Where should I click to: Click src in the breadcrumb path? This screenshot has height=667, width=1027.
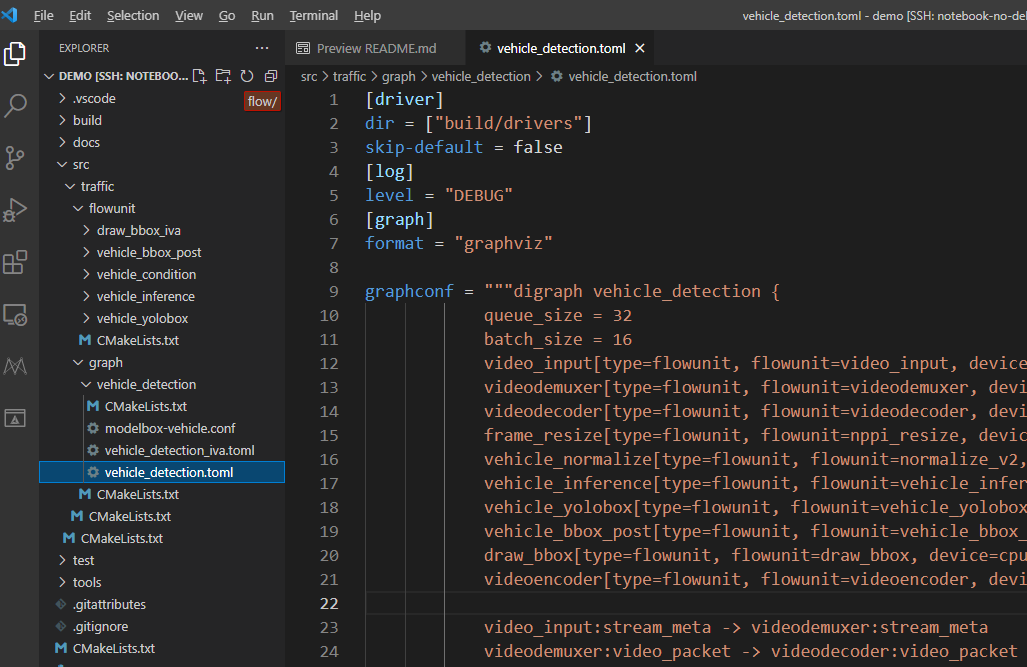point(308,77)
